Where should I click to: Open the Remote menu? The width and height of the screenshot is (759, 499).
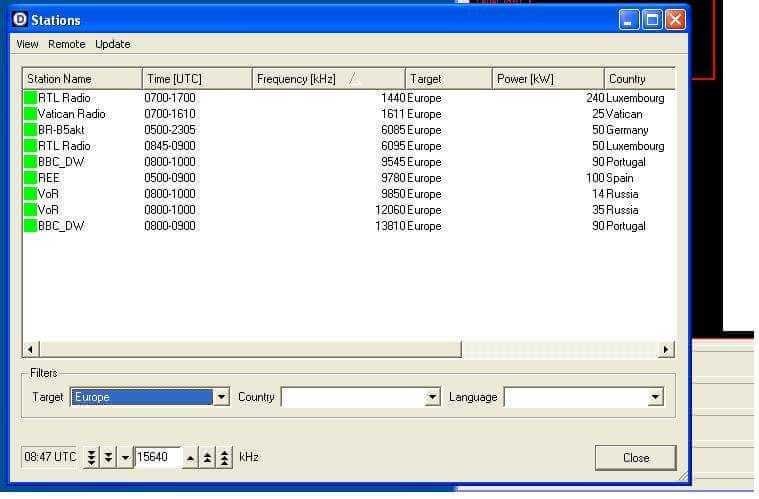coord(66,44)
